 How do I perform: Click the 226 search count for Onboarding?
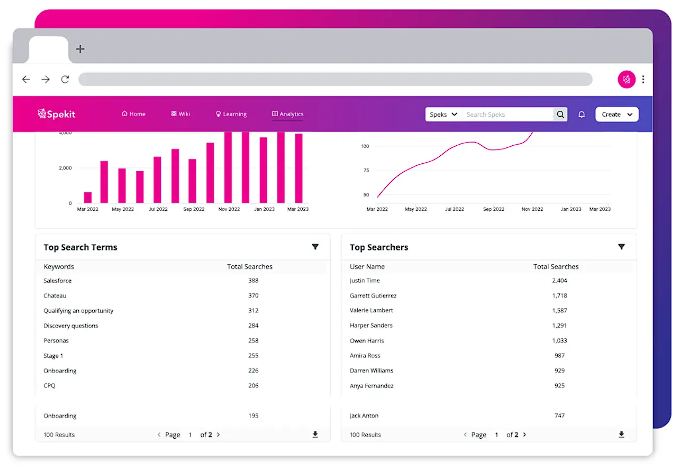tap(253, 371)
